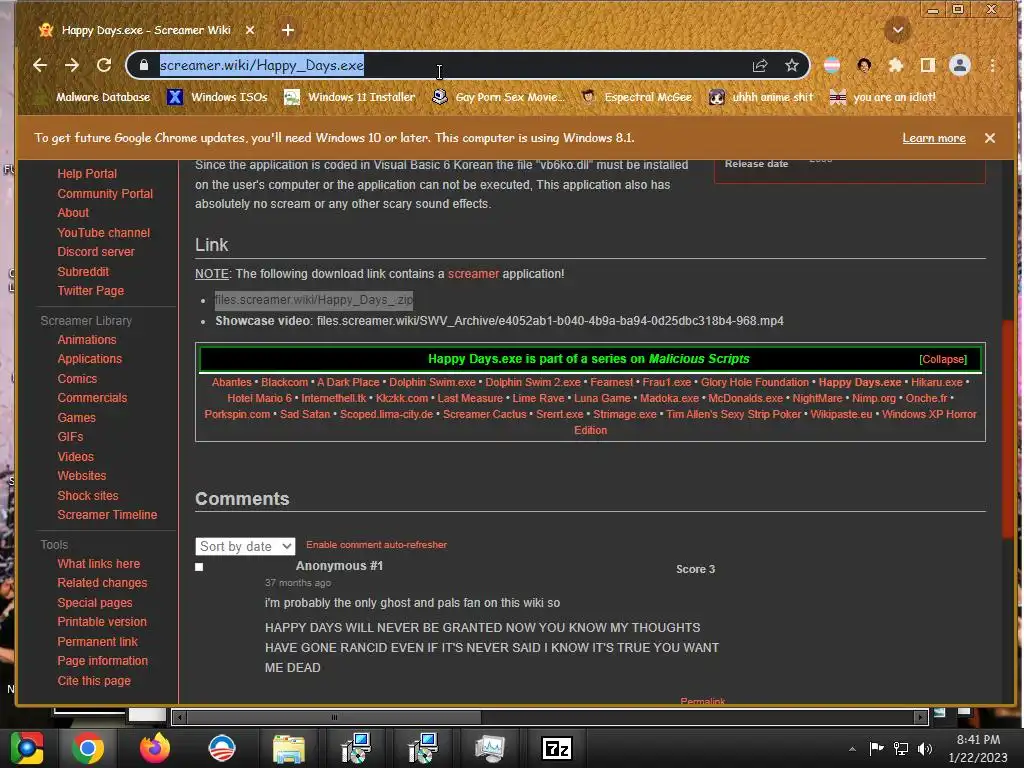The image size is (1024, 768).
Task: Bookmark this page with the star icon
Action: point(792,65)
